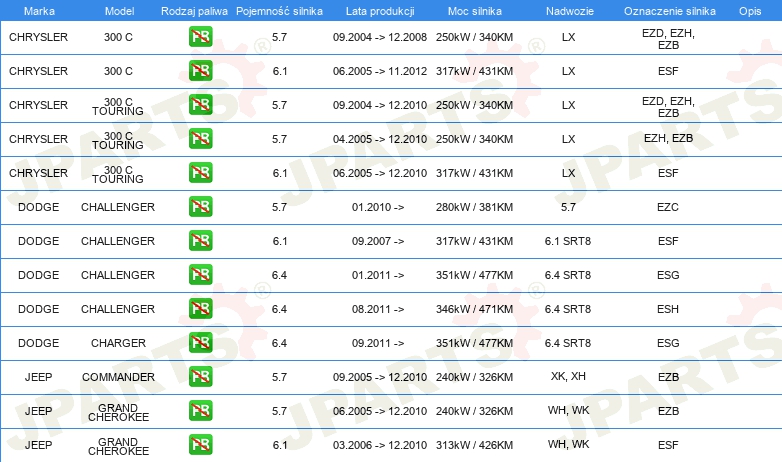Click the Marka column header
The height and width of the screenshot is (462, 782).
pyautogui.click(x=39, y=11)
